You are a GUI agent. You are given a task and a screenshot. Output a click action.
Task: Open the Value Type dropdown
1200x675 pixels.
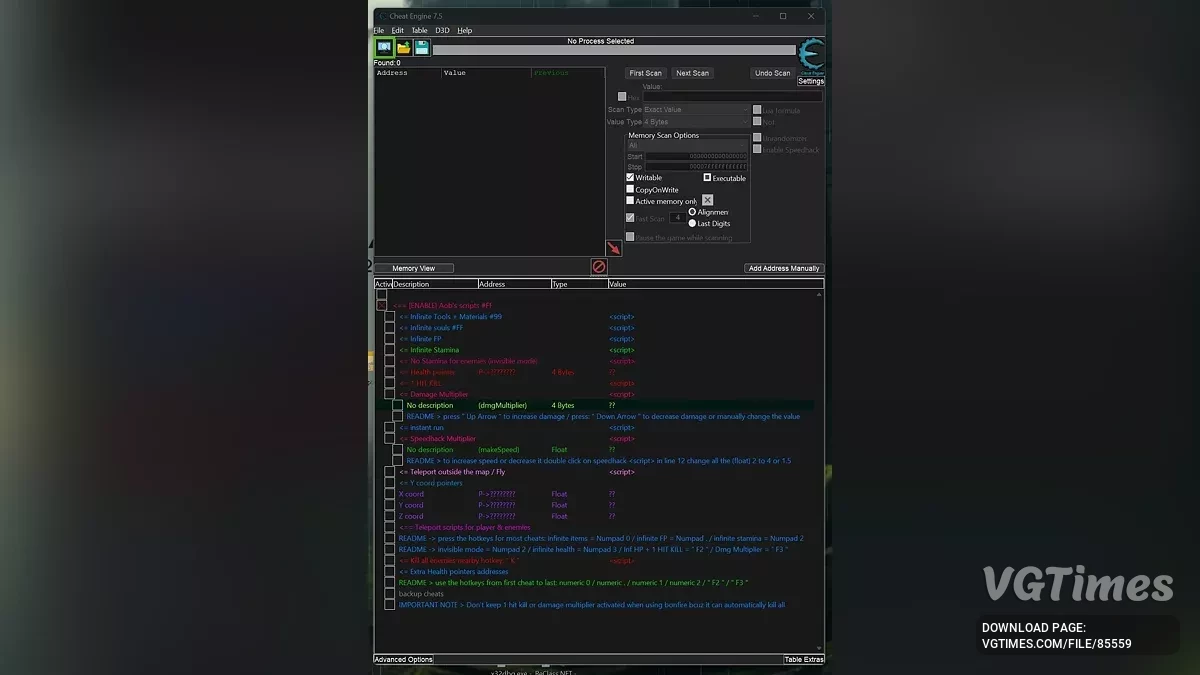[x=695, y=122]
